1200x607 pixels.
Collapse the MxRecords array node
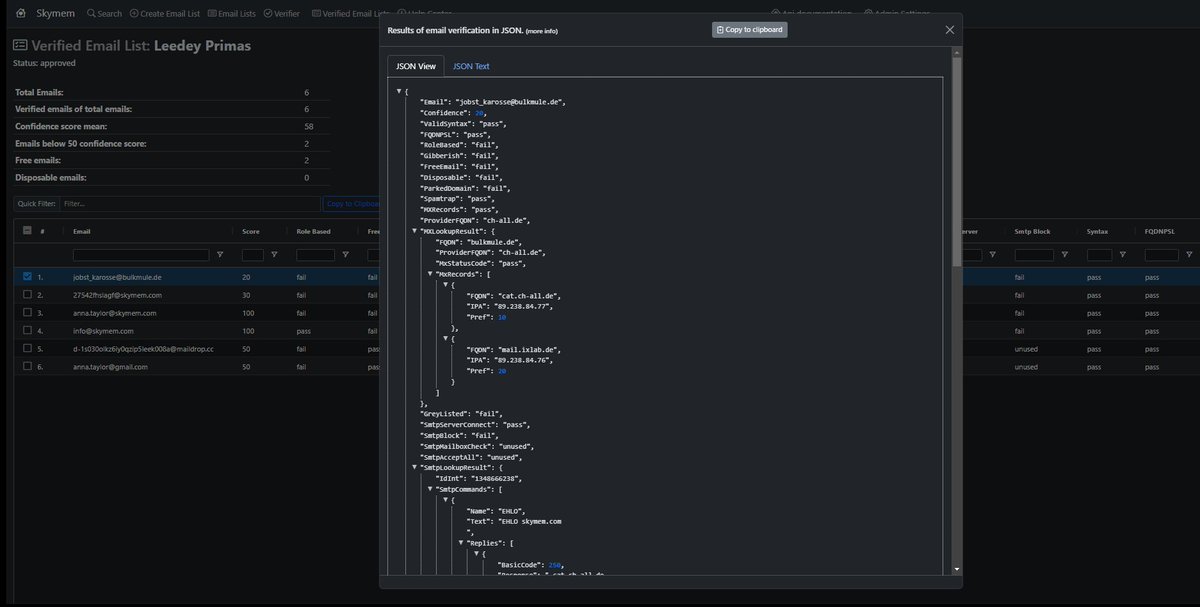pos(431,273)
